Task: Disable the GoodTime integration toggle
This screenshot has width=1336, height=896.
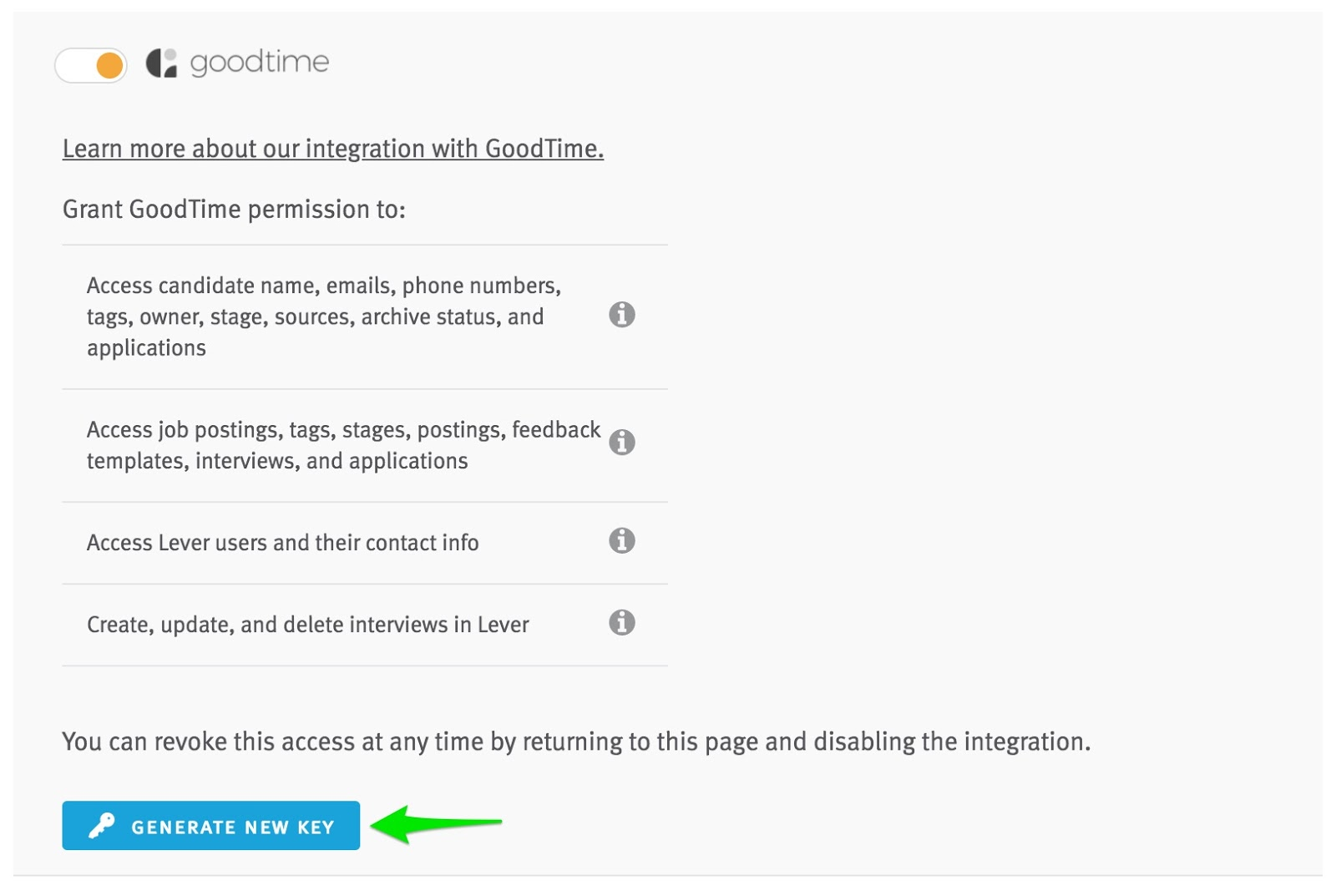Action: coord(91,65)
